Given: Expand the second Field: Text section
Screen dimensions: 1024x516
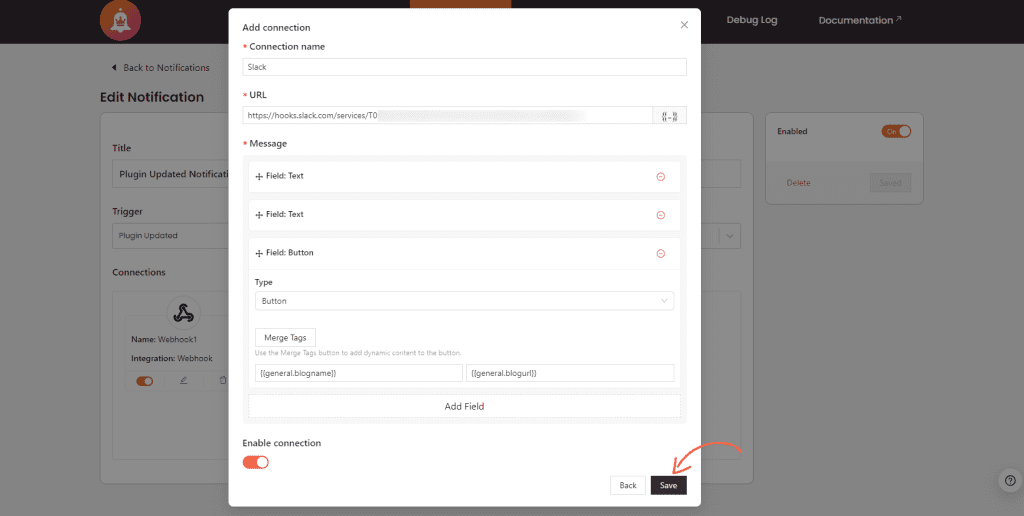Looking at the screenshot, I should tap(464, 215).
